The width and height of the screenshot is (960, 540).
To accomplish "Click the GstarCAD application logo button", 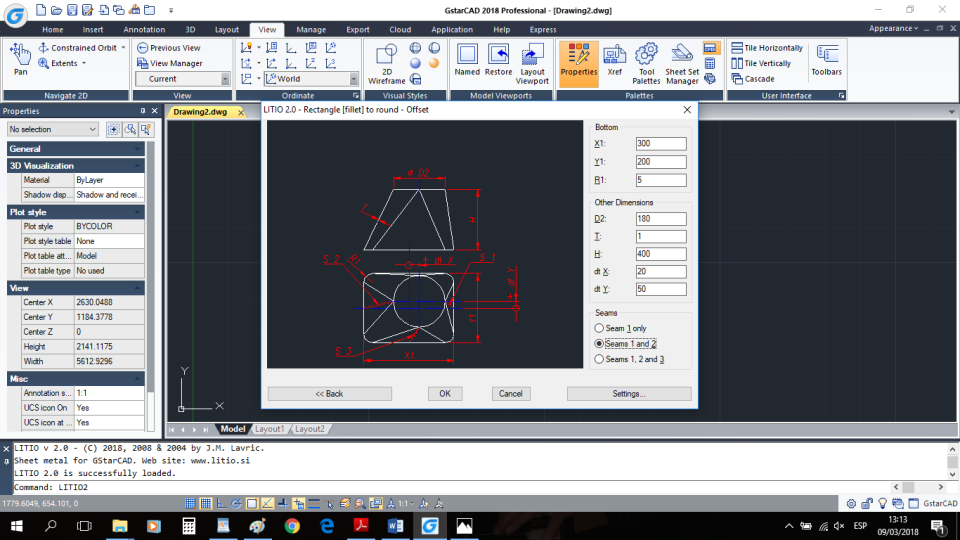I will [x=15, y=15].
